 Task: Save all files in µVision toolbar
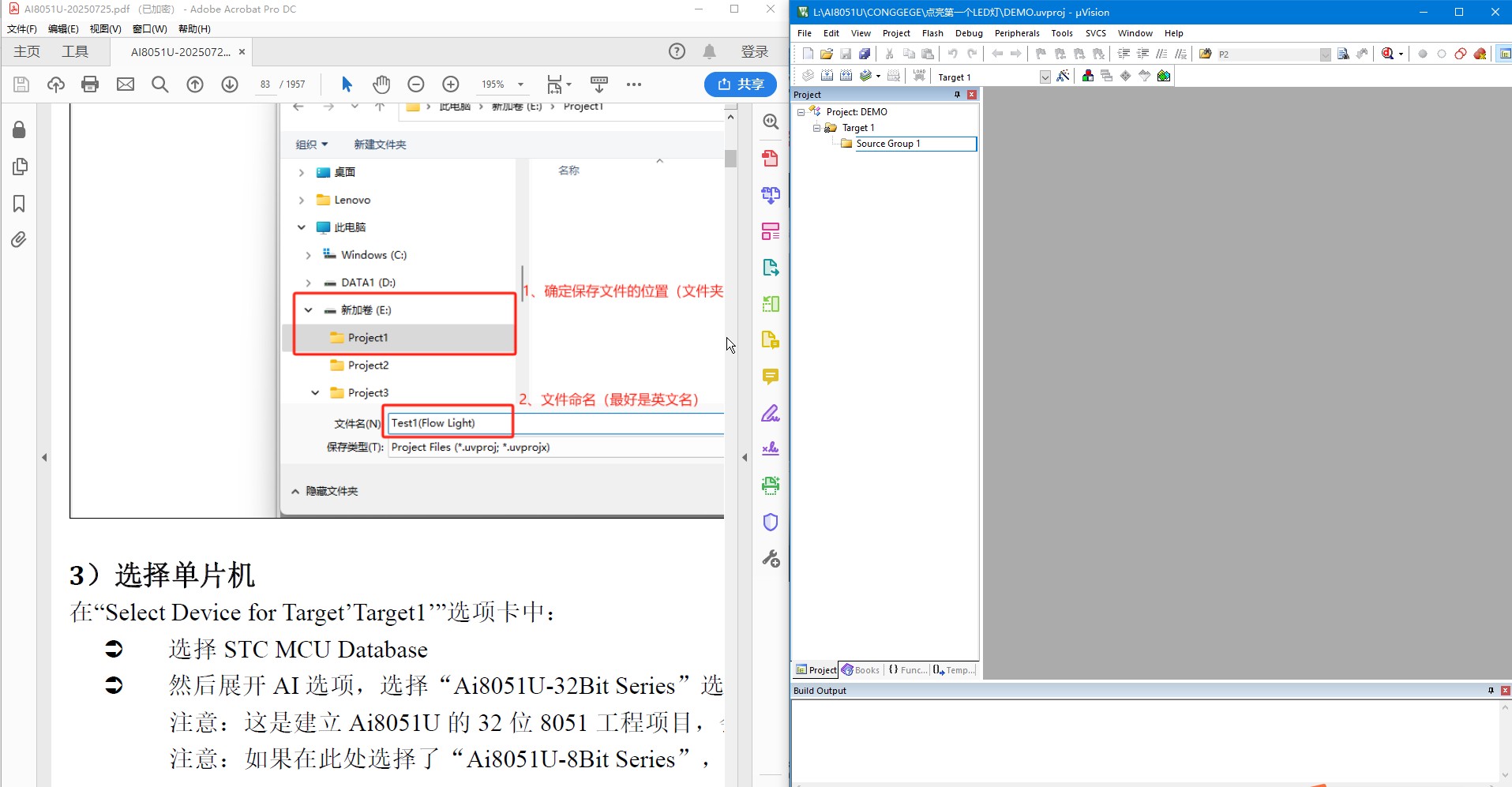[x=865, y=54]
